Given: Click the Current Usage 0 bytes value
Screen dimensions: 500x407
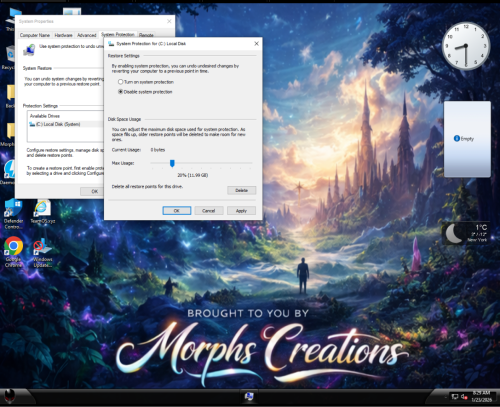Looking at the screenshot, I should (158, 150).
